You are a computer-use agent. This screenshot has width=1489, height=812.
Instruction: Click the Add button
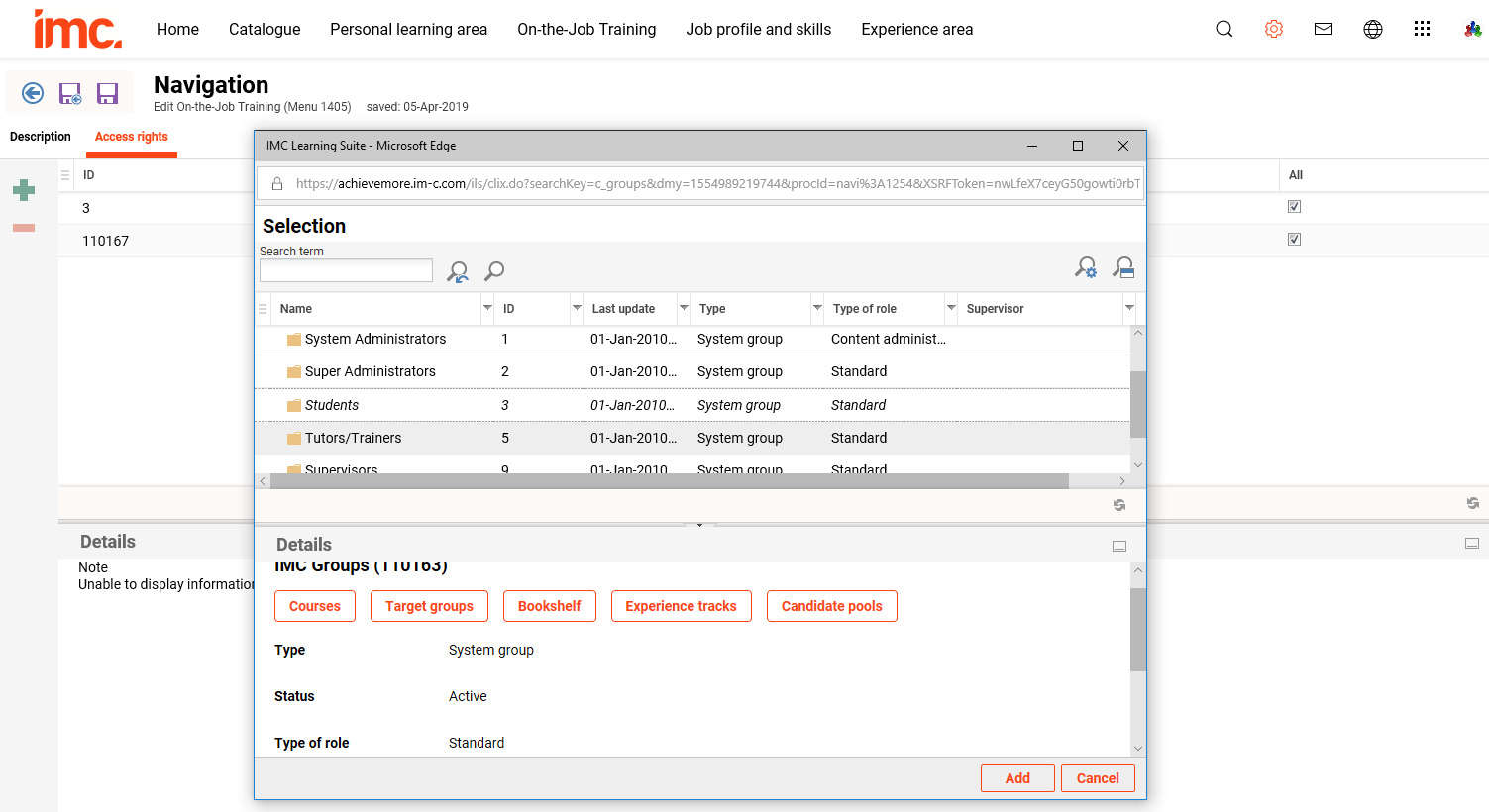(x=1017, y=778)
